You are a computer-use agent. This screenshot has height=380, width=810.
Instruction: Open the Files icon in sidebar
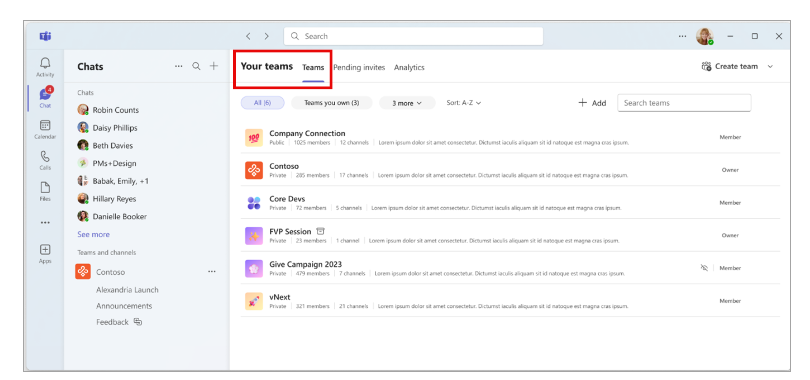click(x=45, y=187)
